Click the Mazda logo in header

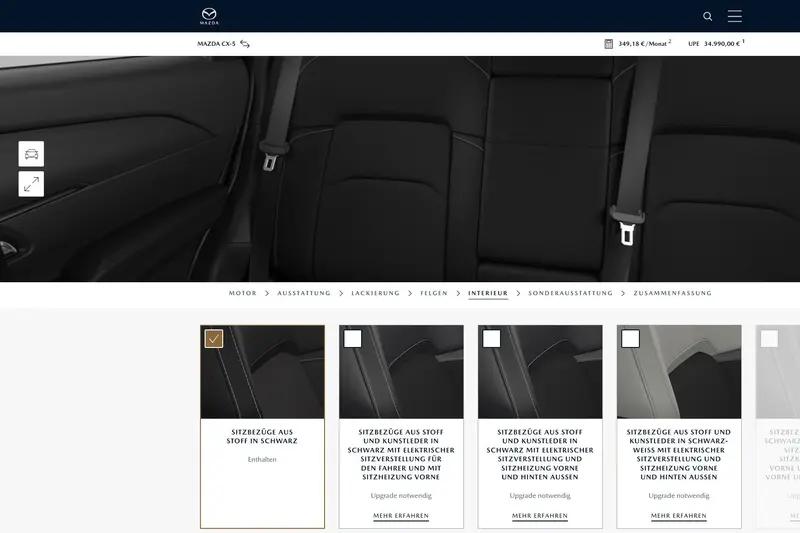pyautogui.click(x=209, y=16)
